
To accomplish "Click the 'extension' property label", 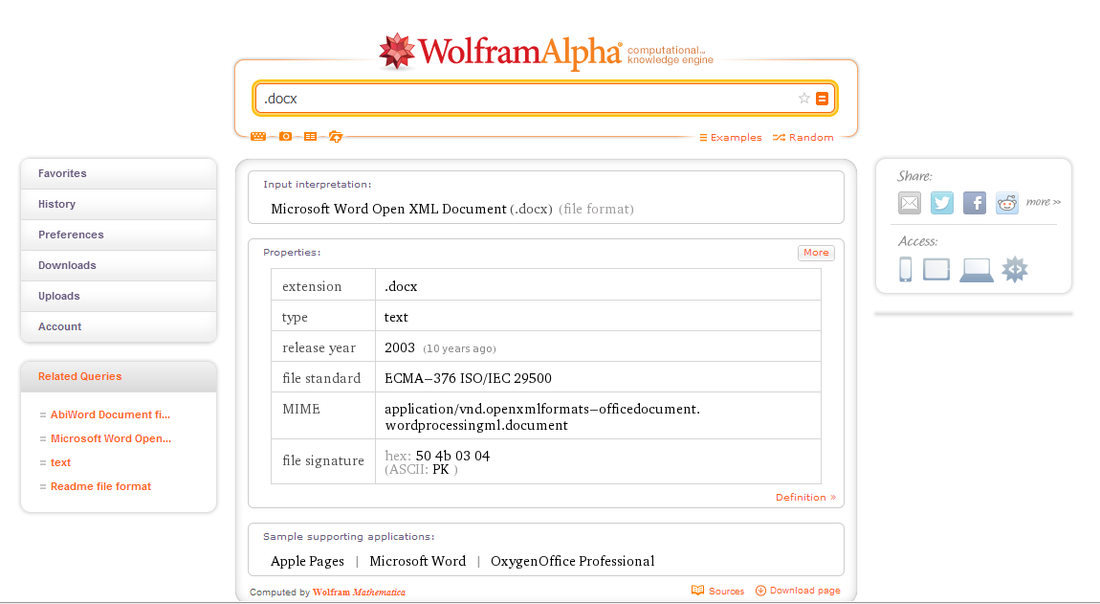I will click(x=311, y=286).
